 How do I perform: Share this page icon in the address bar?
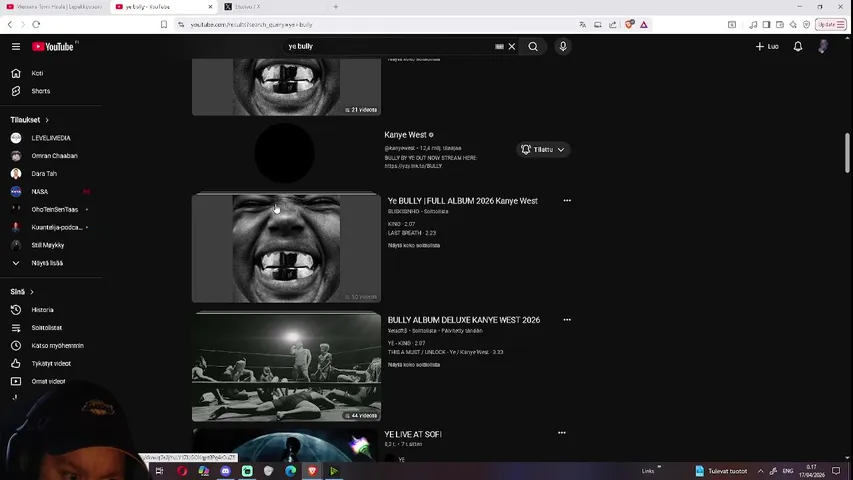(x=613, y=24)
